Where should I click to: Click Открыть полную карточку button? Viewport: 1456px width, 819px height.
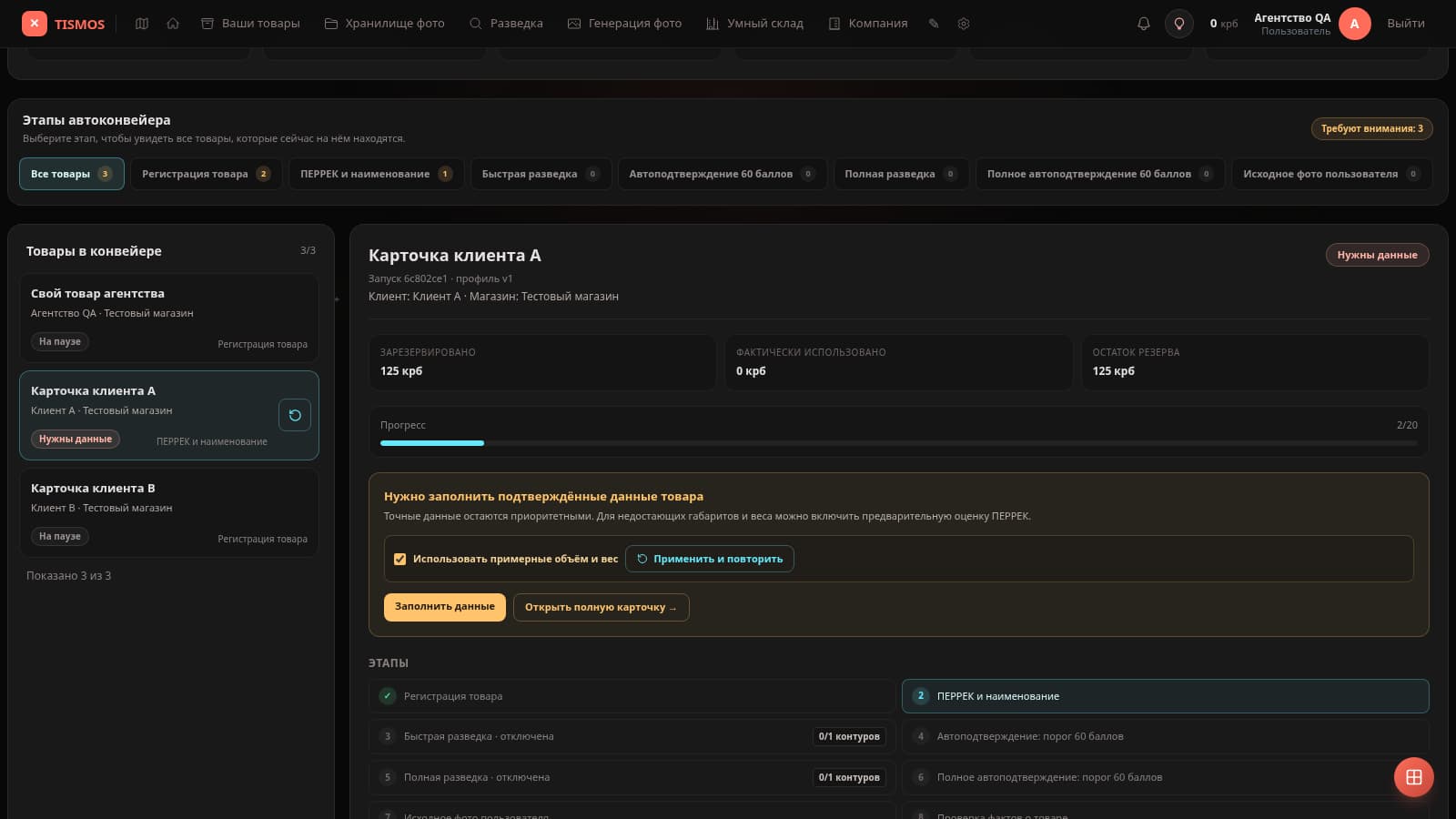coord(602,607)
